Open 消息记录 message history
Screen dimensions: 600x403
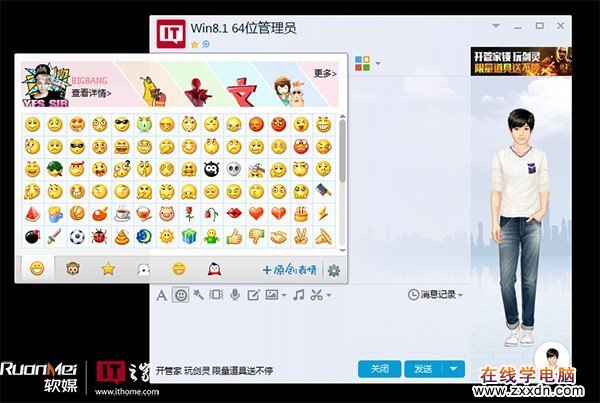tap(432, 295)
